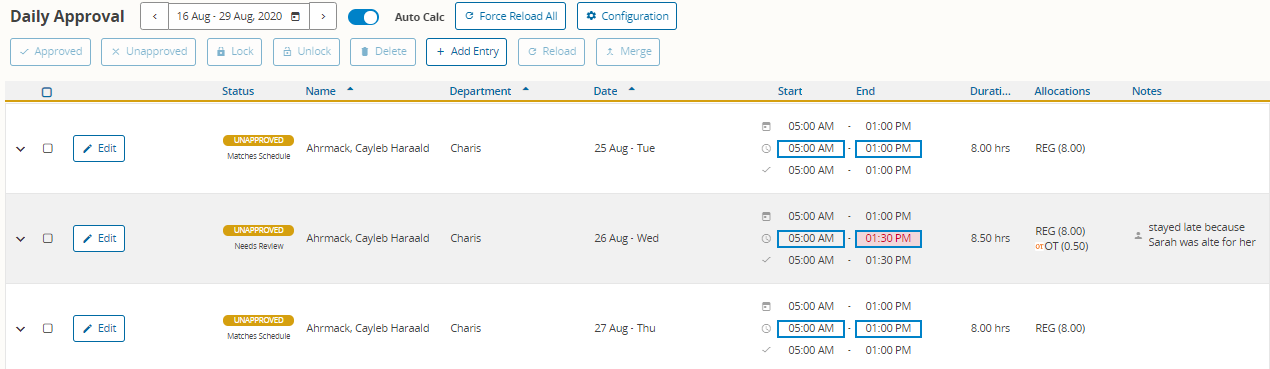This screenshot has height=369, width=1270.
Task: Click Force Reload All button
Action: [511, 16]
